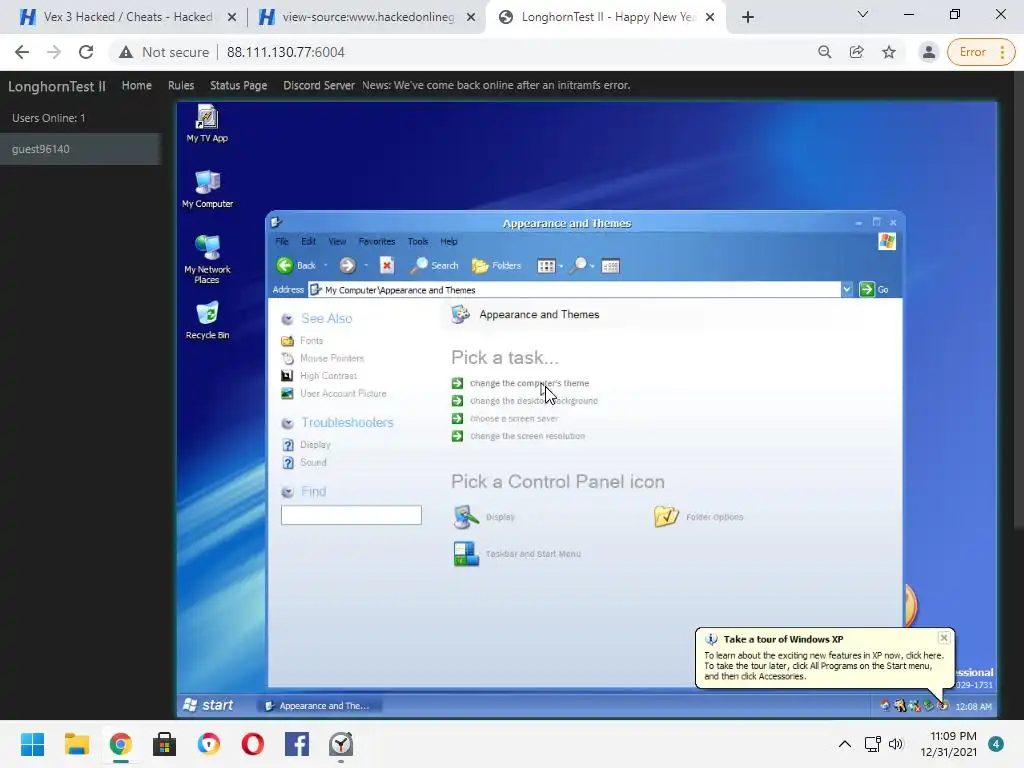The image size is (1024, 768).
Task: Choose Change the screen resolution task
Action: point(527,436)
